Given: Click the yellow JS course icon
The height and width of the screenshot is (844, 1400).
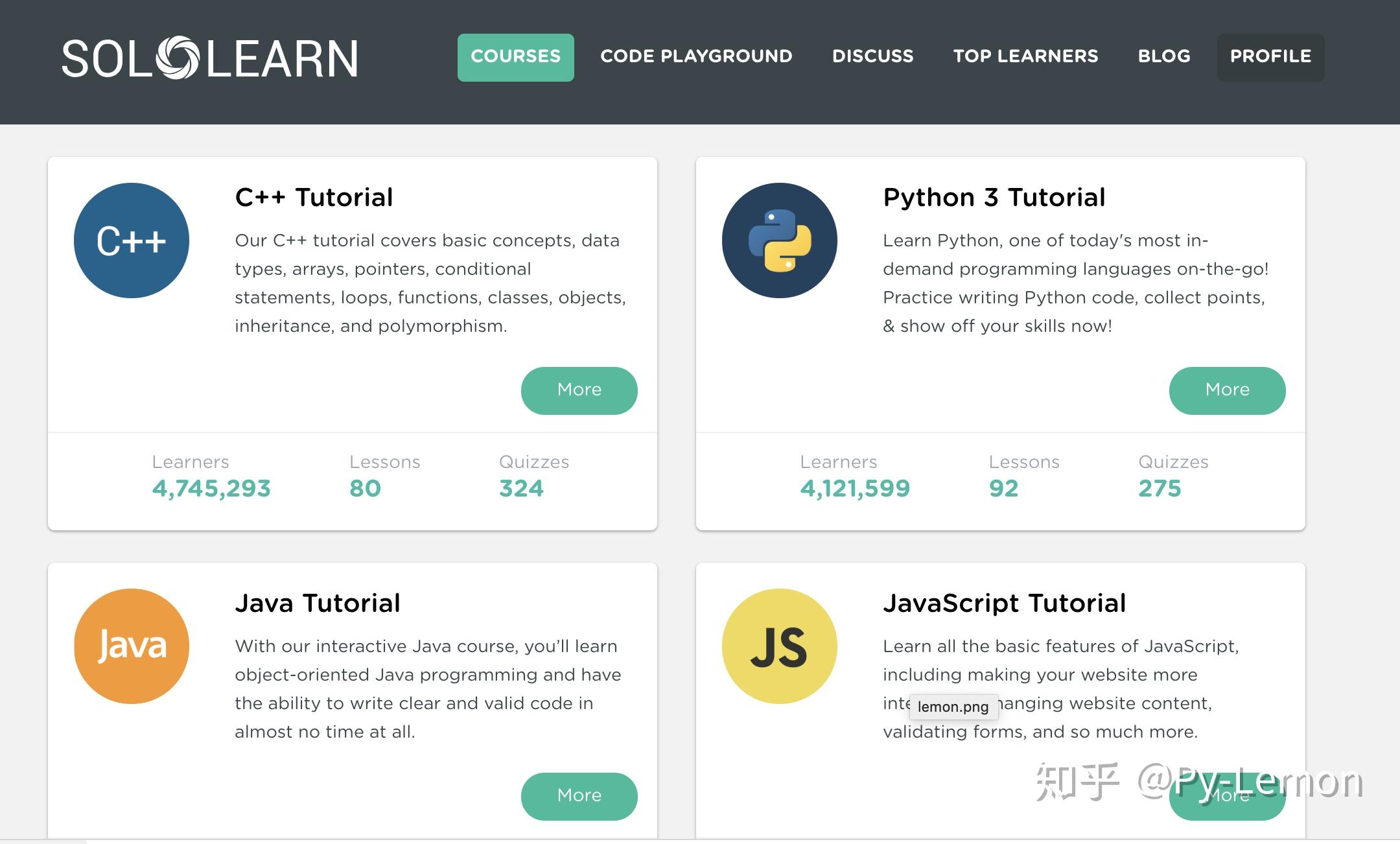Looking at the screenshot, I should pyautogui.click(x=780, y=646).
